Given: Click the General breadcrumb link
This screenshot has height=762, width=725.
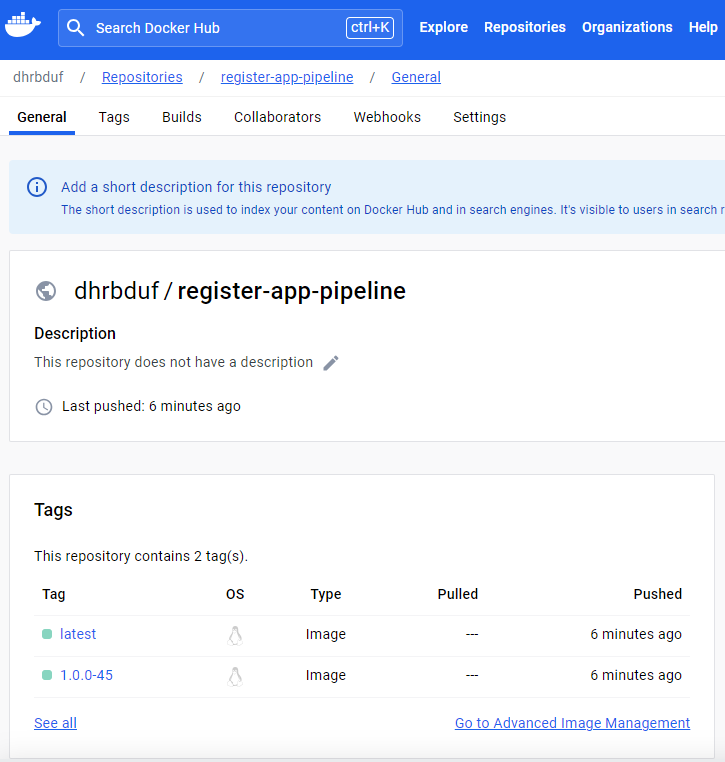Looking at the screenshot, I should [416, 77].
